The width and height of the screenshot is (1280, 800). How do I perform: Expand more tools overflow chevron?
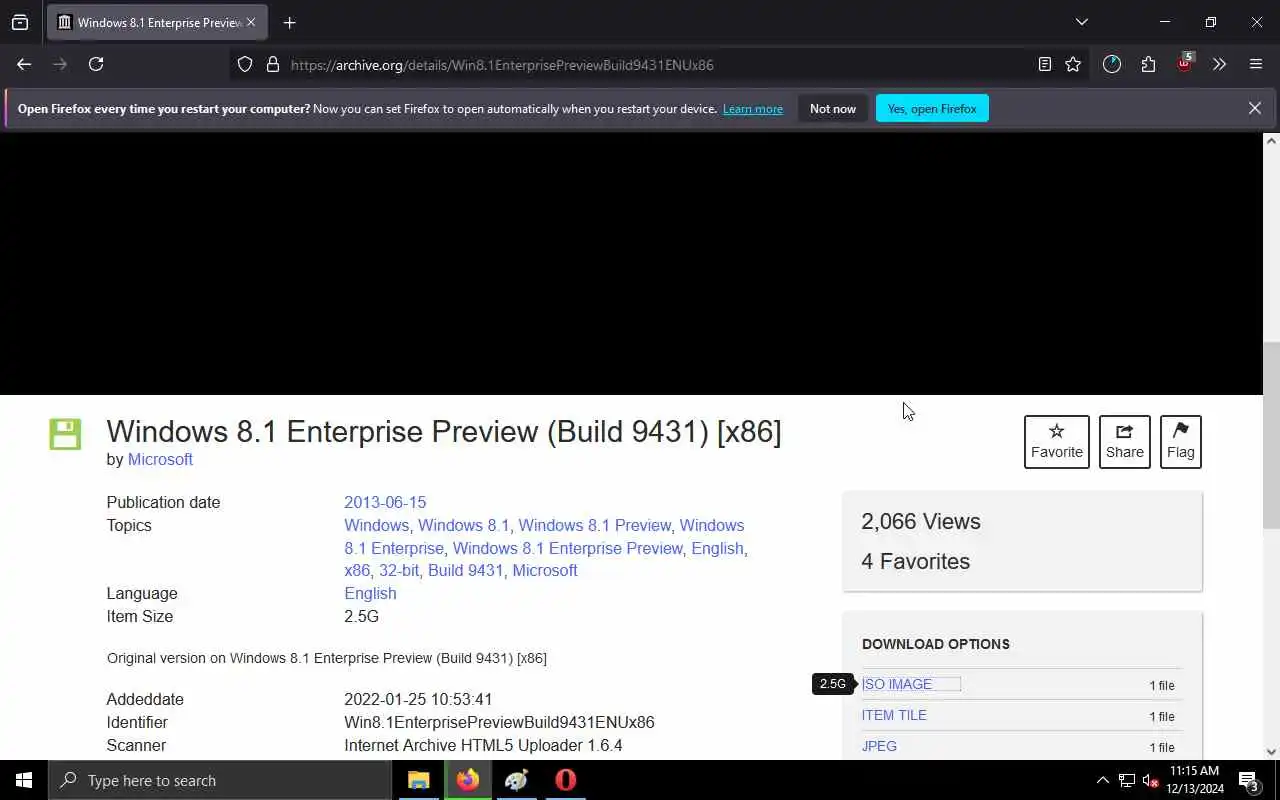click(x=1219, y=64)
